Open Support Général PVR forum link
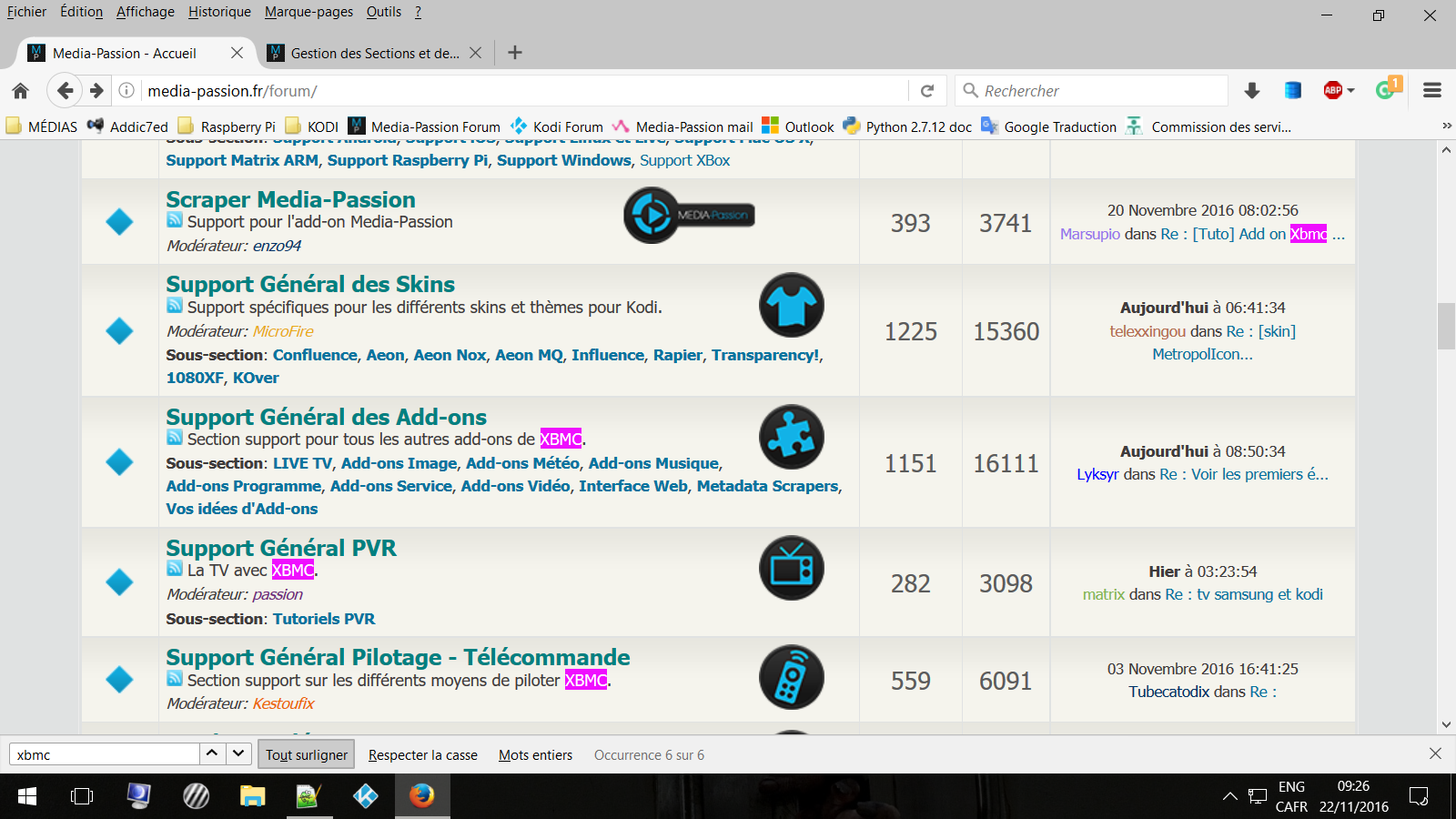The width and height of the screenshot is (1456, 819). pos(281,548)
